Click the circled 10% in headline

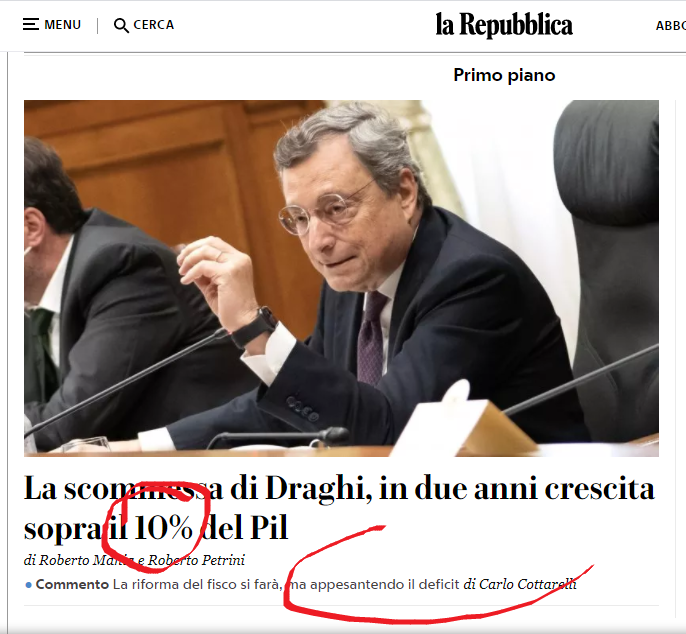[163, 527]
